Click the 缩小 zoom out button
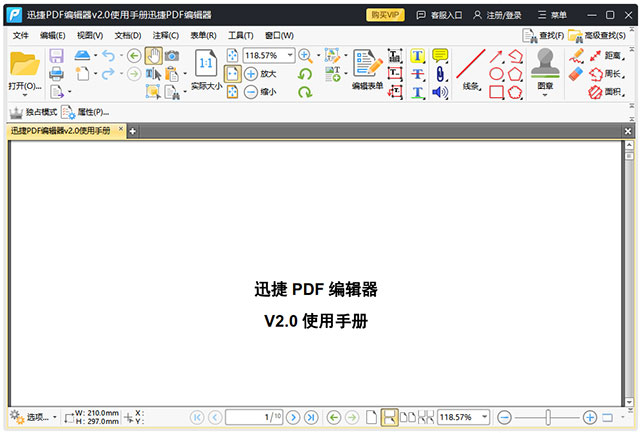The width and height of the screenshot is (640, 433). click(260, 92)
